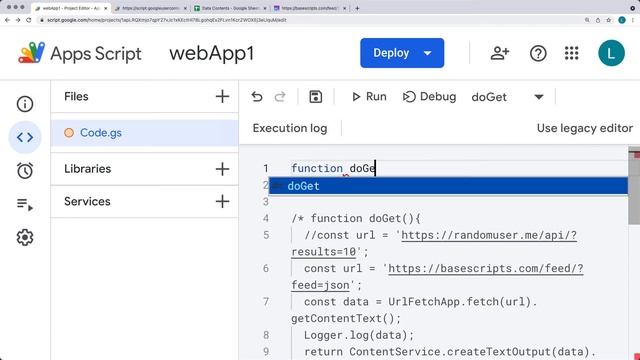Add a service using the Services plus
This screenshot has height=360, width=640.
[x=222, y=201]
